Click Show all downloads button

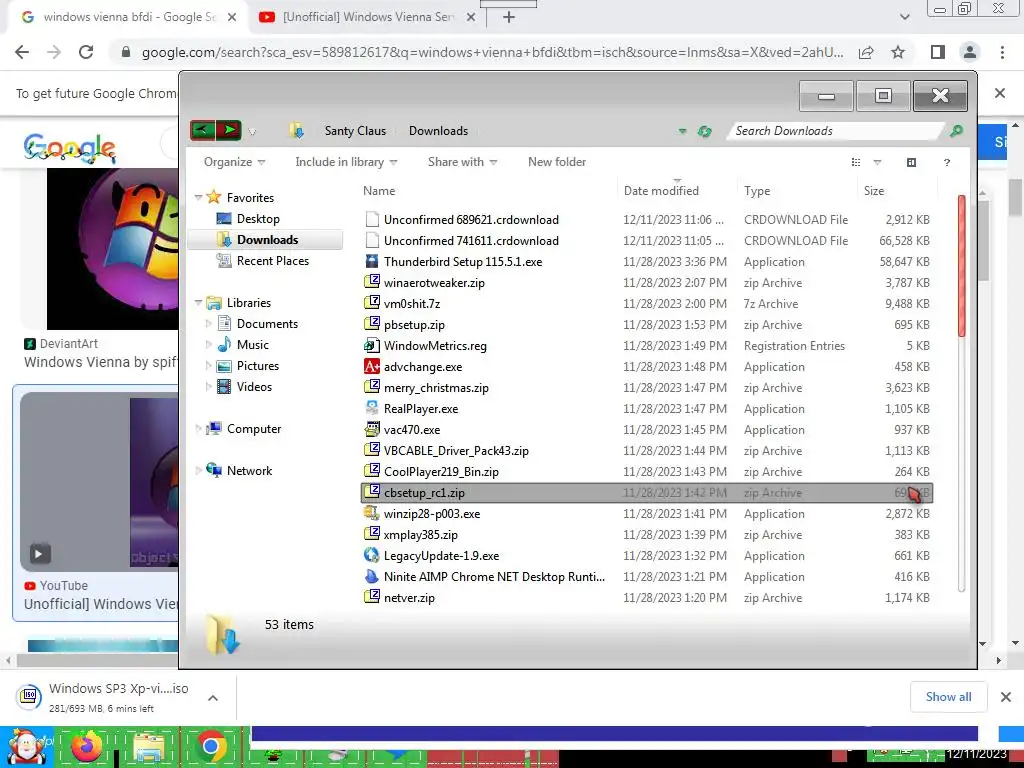[948, 697]
